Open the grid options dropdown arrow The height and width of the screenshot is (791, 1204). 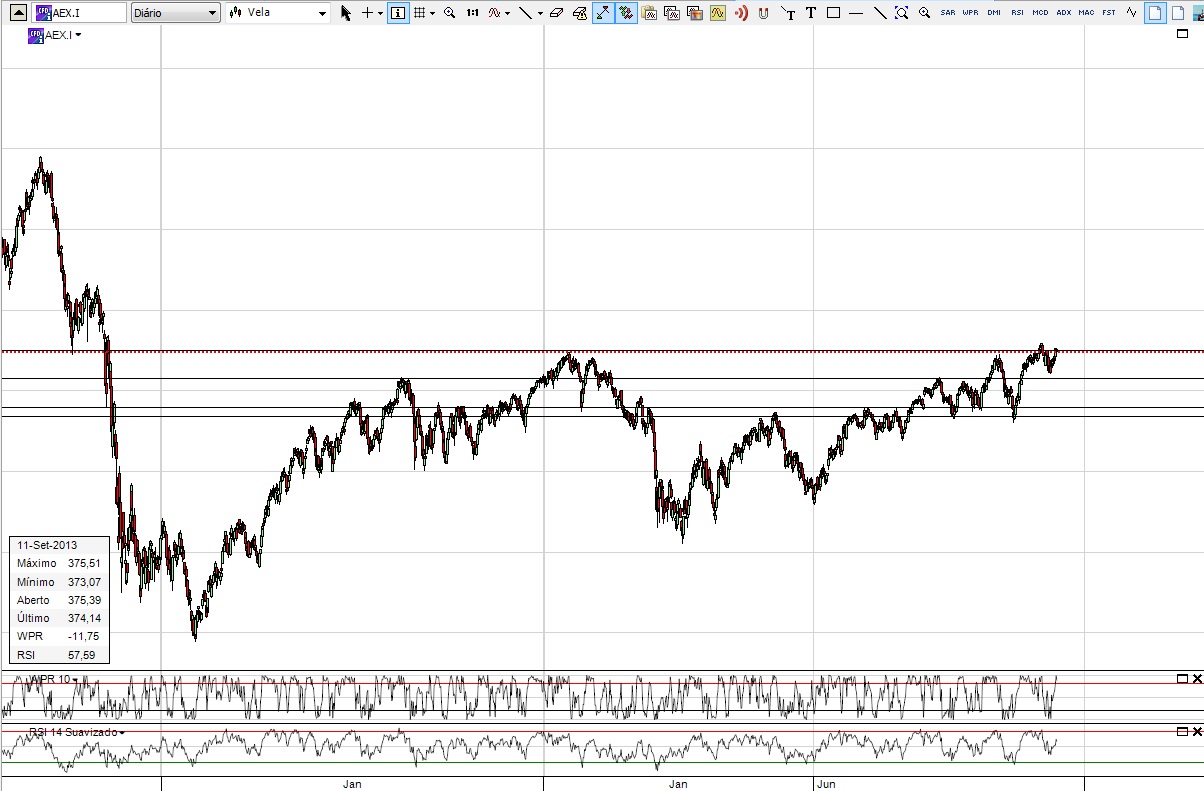[x=432, y=13]
